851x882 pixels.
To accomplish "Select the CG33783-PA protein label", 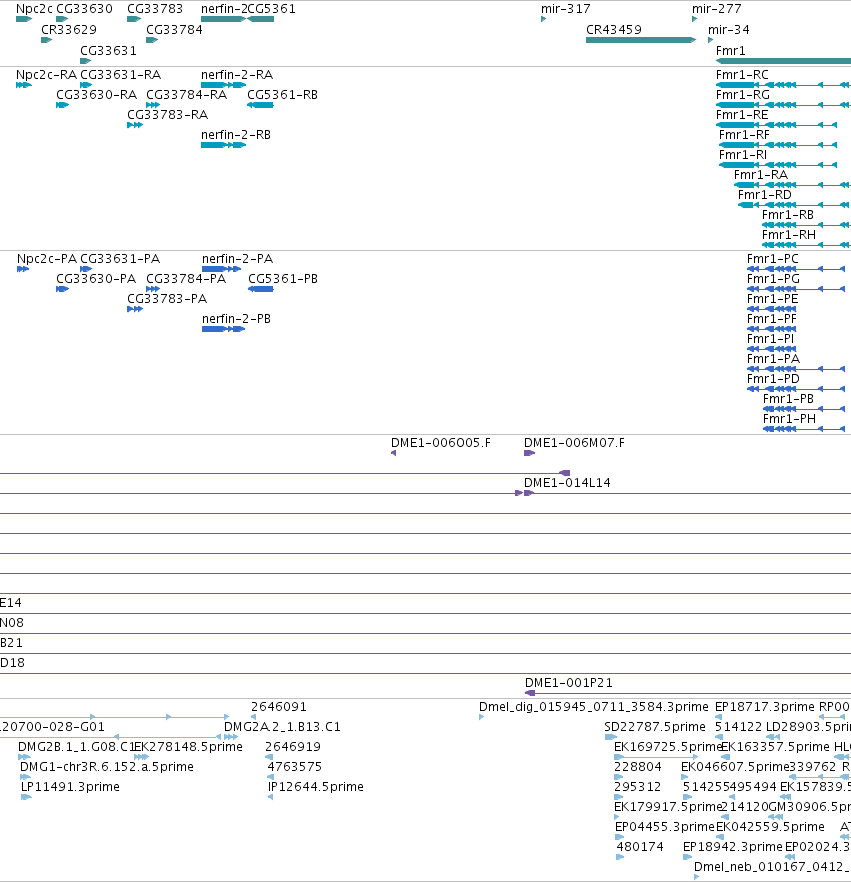I will tap(167, 299).
